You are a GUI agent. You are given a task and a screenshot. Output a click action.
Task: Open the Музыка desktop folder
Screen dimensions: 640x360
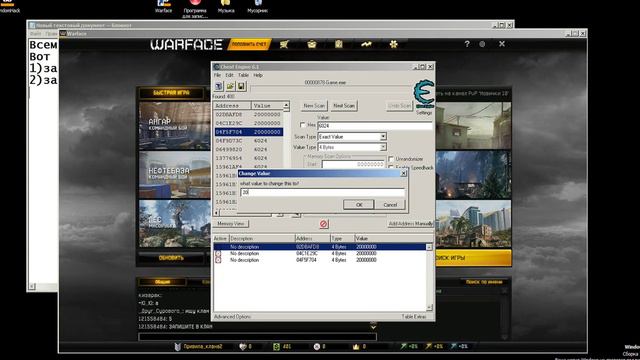pos(226,6)
